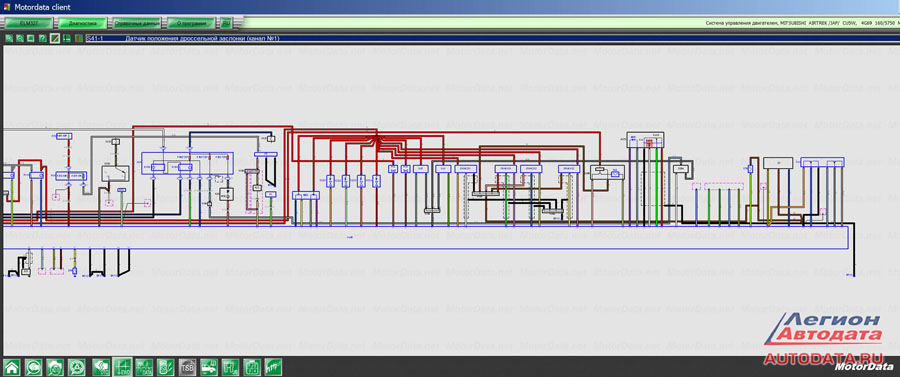Switch to the Диагностика tab

[x=82, y=23]
